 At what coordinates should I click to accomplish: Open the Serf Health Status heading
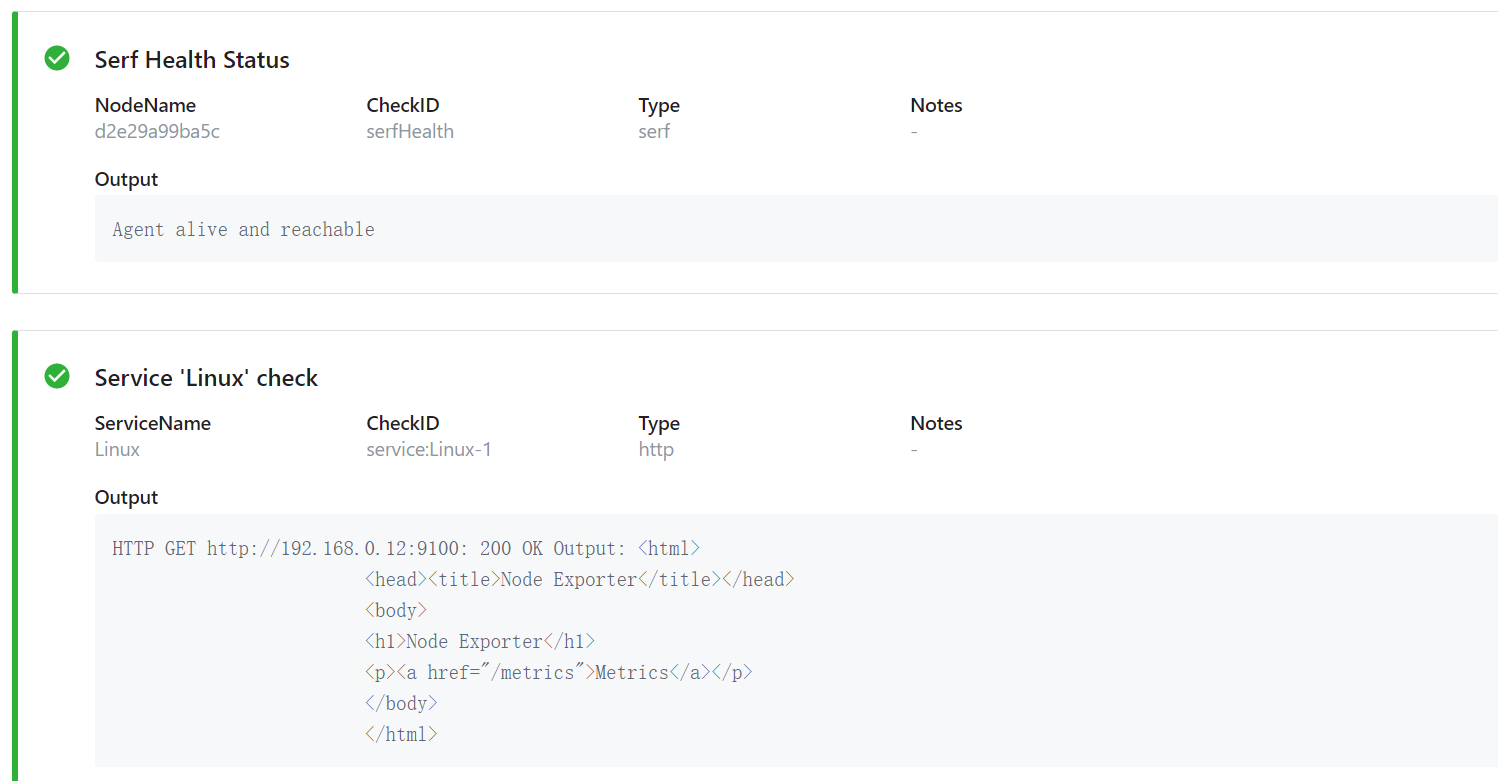click(x=192, y=60)
